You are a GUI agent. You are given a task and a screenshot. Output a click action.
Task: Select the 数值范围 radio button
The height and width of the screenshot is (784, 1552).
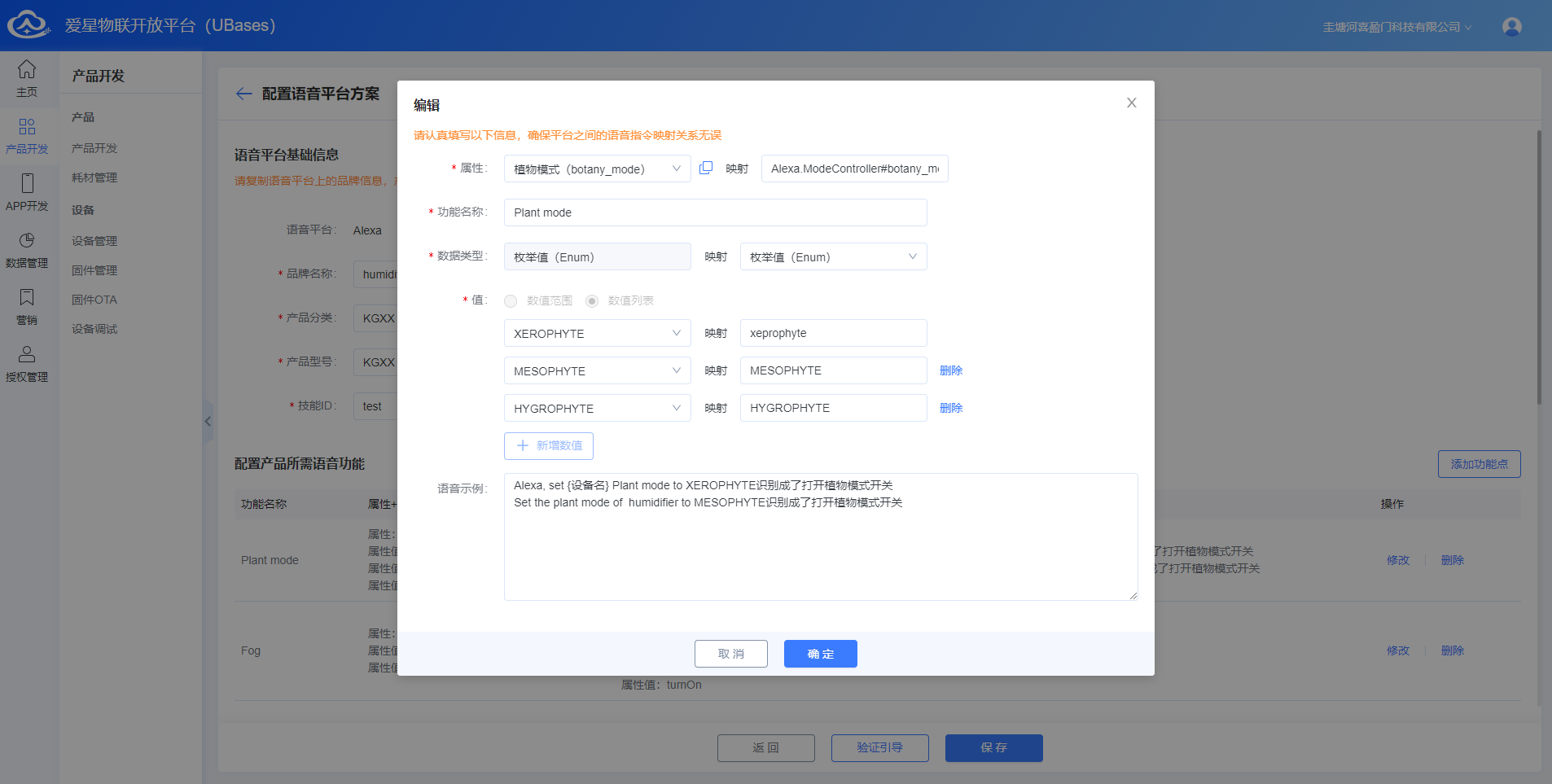[511, 301]
